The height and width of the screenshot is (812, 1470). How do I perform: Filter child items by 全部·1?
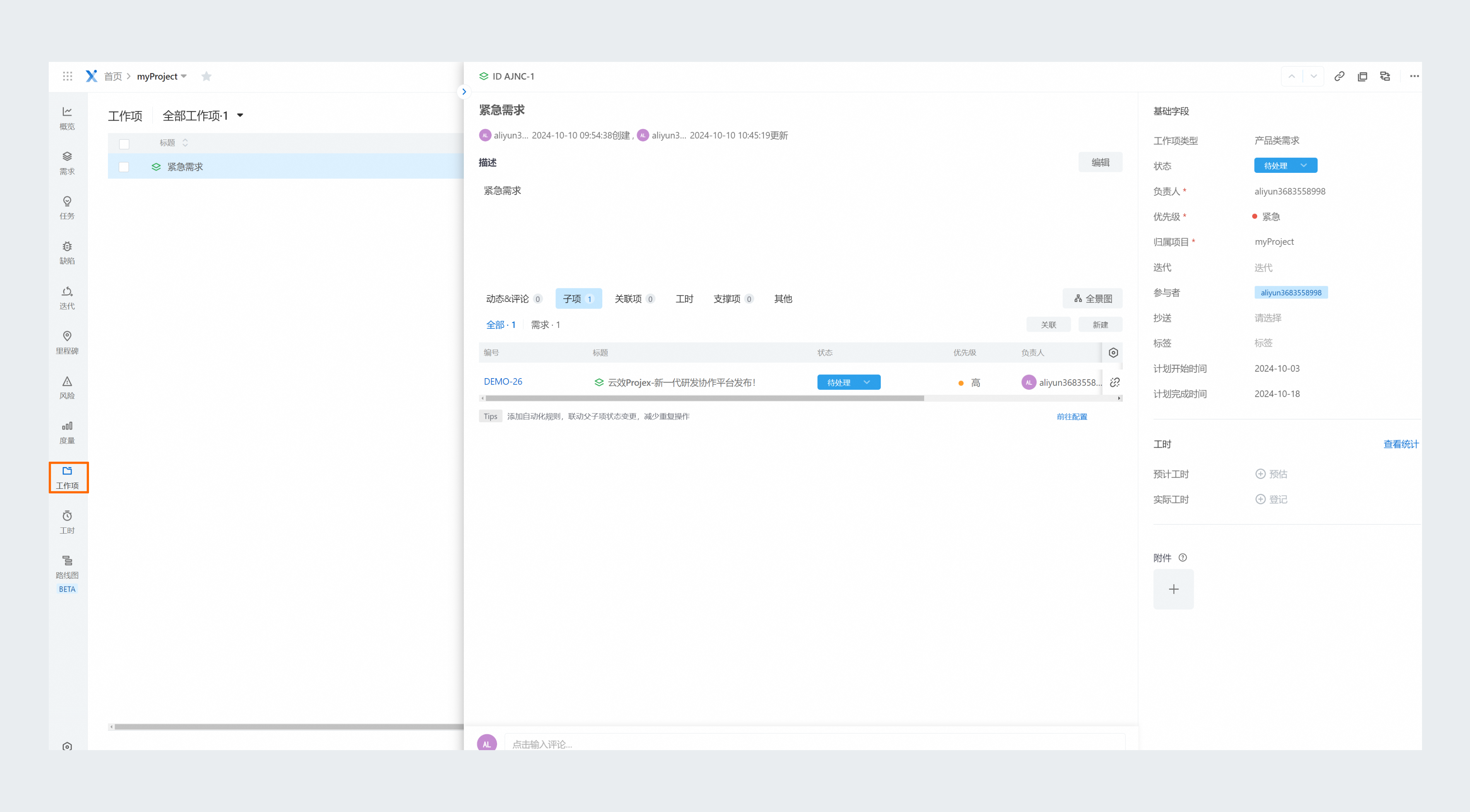[x=501, y=324]
